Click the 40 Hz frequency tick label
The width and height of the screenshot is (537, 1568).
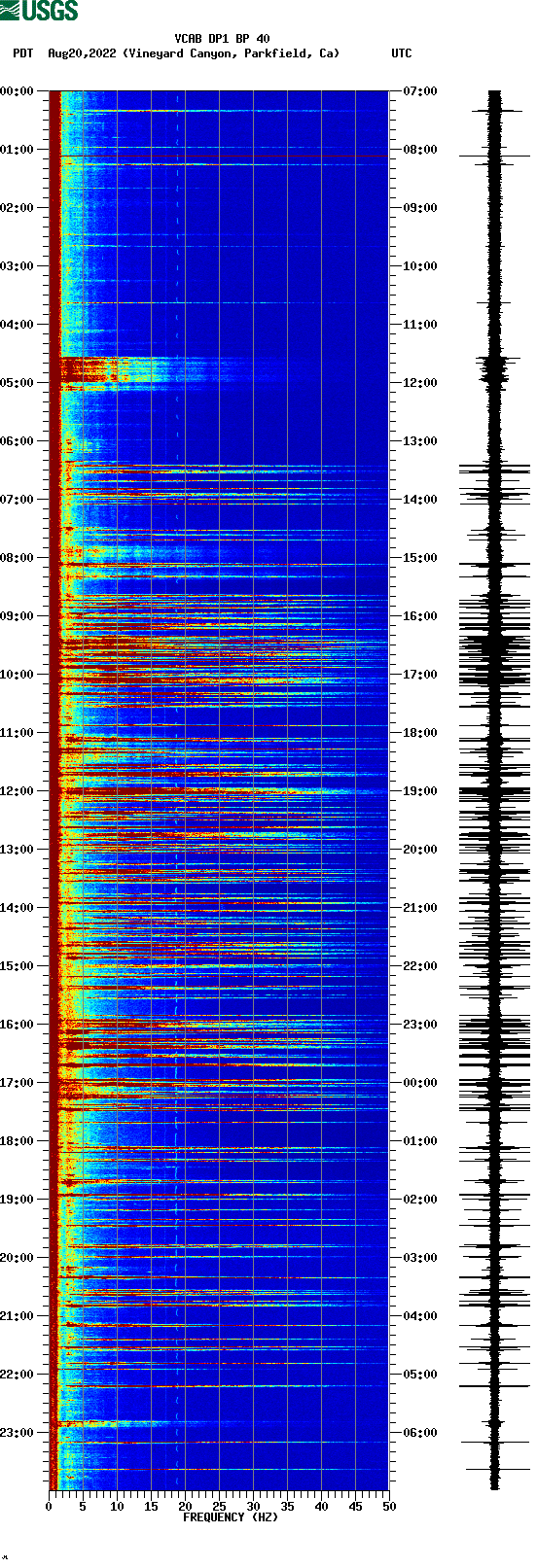[321, 1507]
